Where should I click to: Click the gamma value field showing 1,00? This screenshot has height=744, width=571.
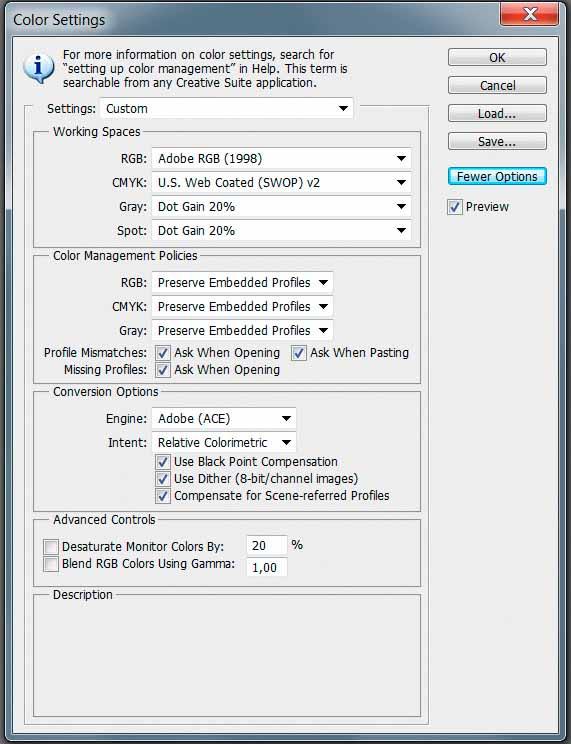click(x=267, y=567)
